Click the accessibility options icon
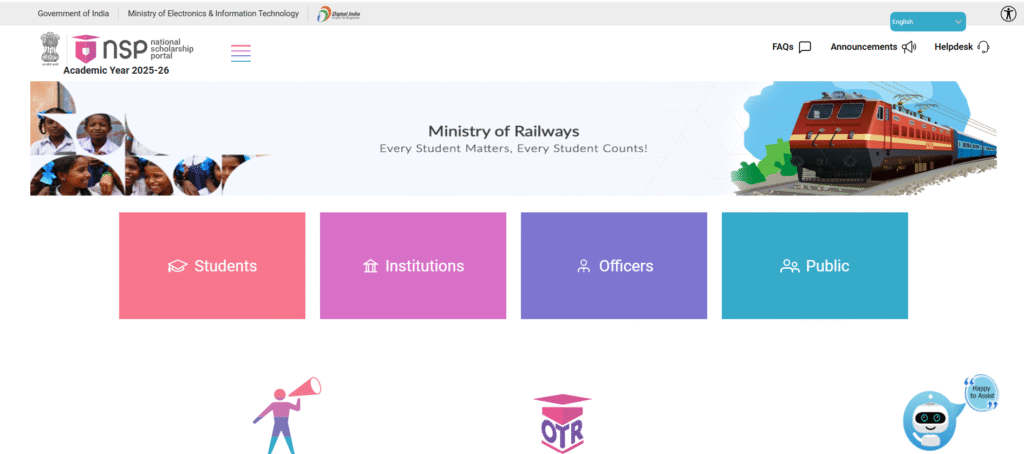 point(1008,14)
